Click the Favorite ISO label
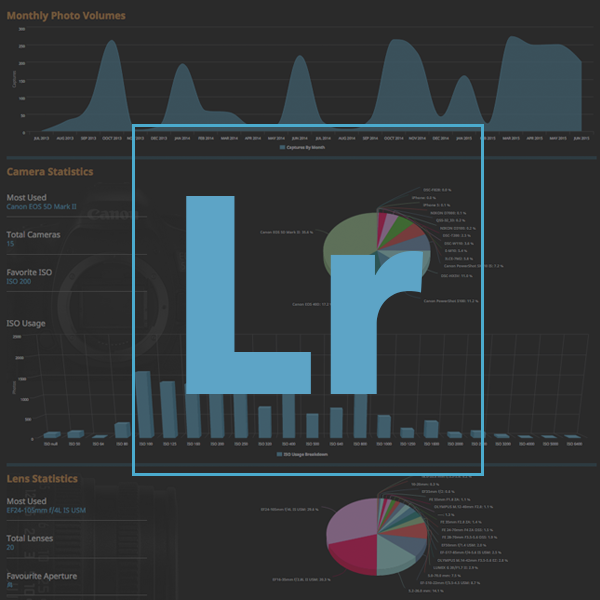 29,272
